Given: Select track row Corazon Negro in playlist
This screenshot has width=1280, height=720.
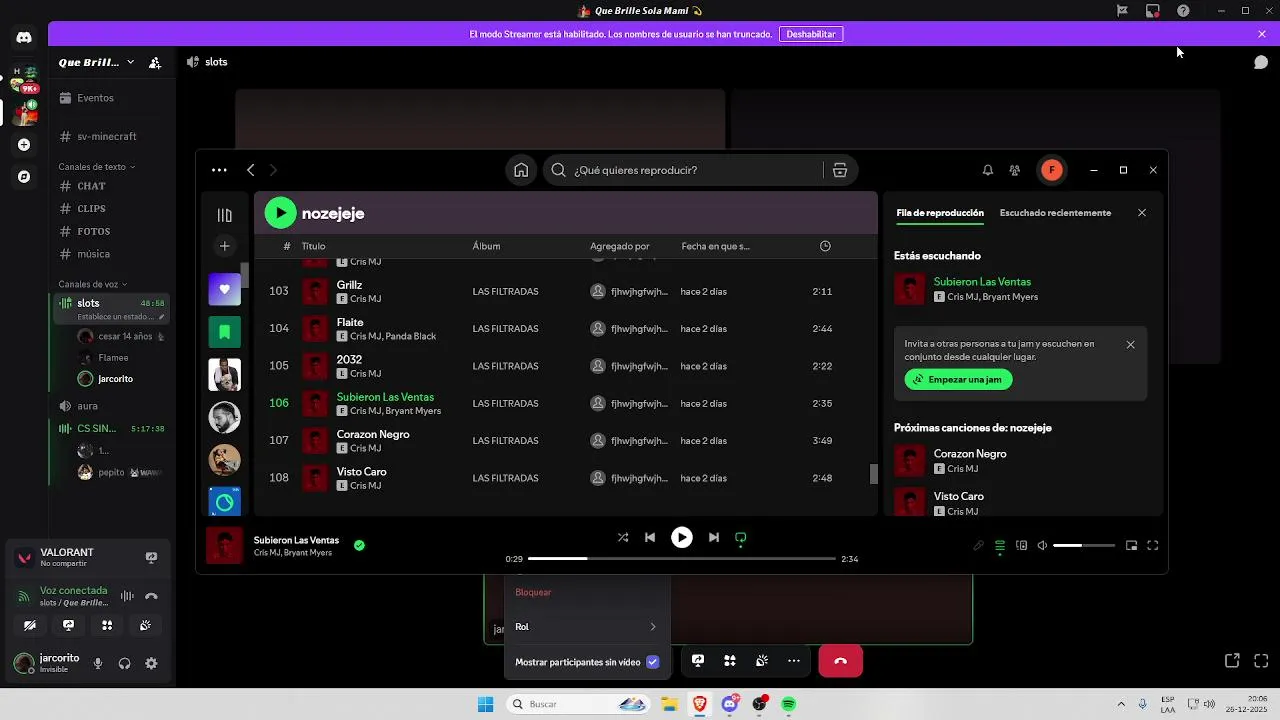Looking at the screenshot, I should [564, 440].
